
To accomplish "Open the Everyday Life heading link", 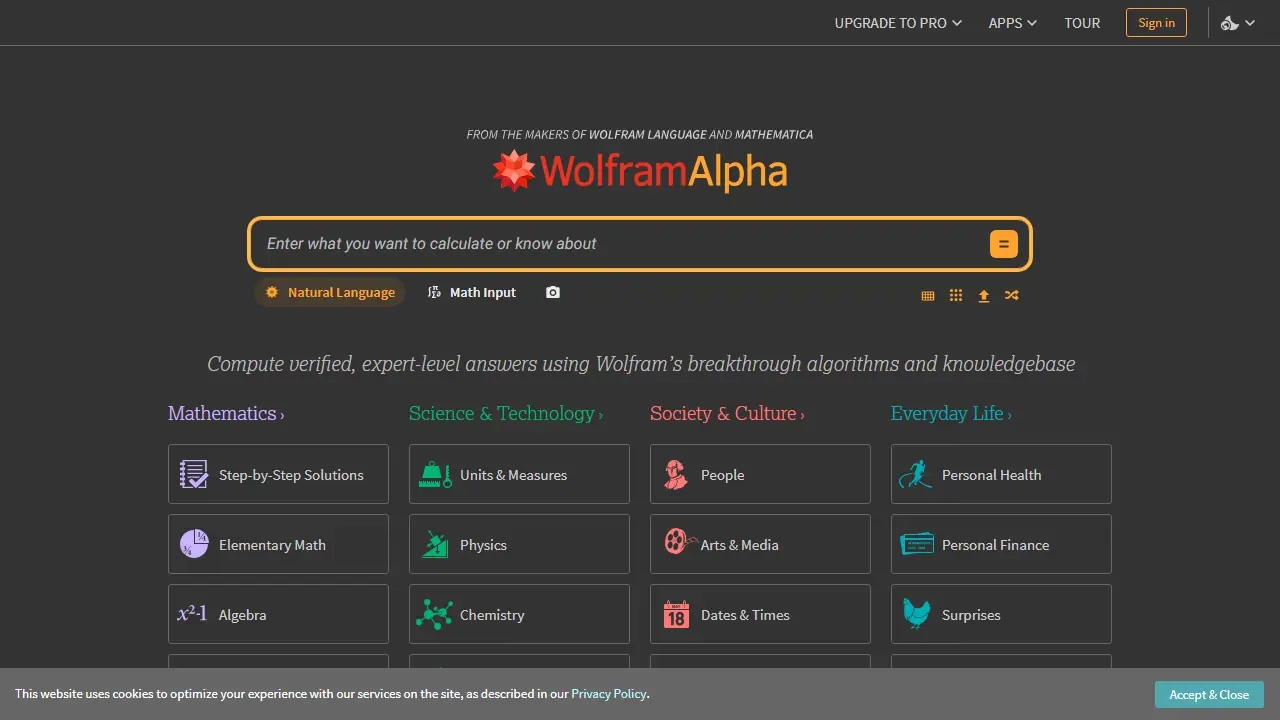I will [x=951, y=413].
